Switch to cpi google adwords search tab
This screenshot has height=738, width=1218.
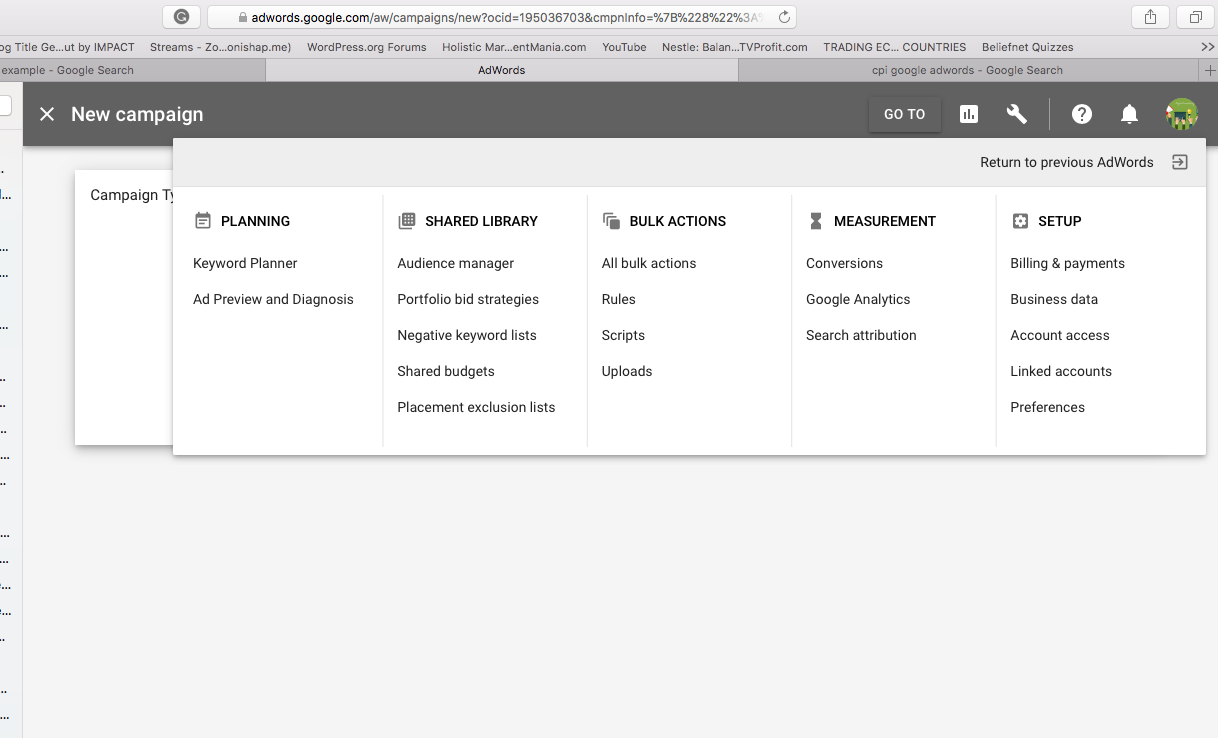(x=967, y=70)
